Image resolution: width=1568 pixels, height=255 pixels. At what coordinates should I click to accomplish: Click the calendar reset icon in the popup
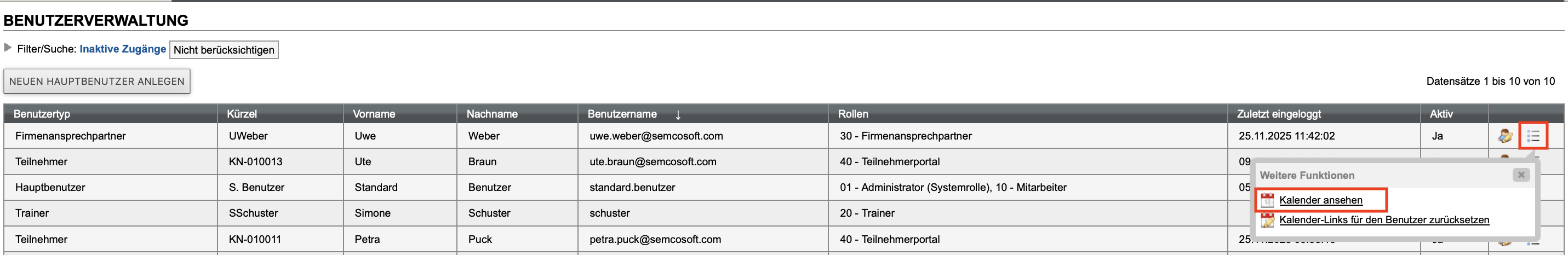(x=1267, y=221)
